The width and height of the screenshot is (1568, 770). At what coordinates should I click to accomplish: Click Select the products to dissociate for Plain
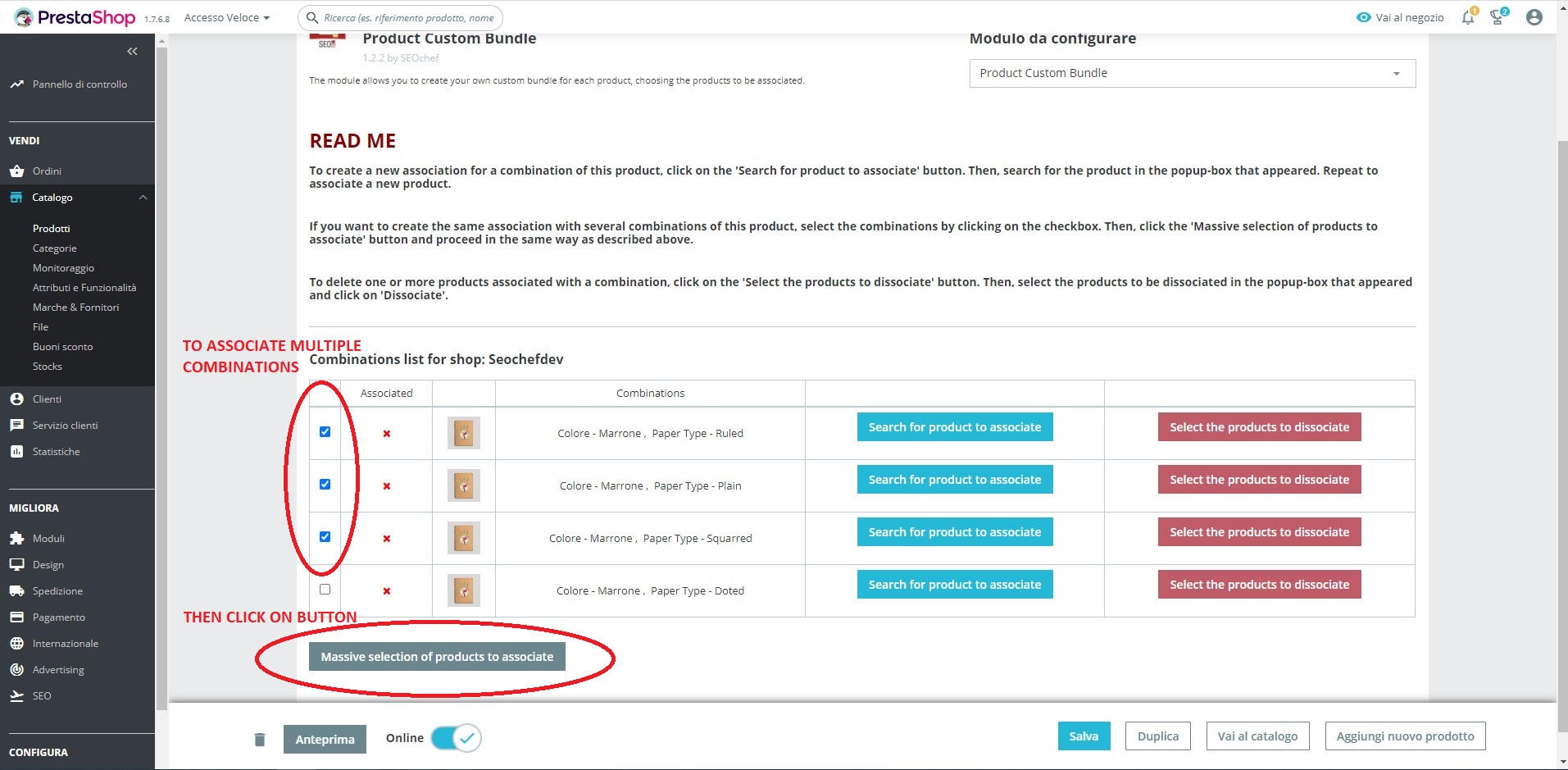click(1259, 480)
